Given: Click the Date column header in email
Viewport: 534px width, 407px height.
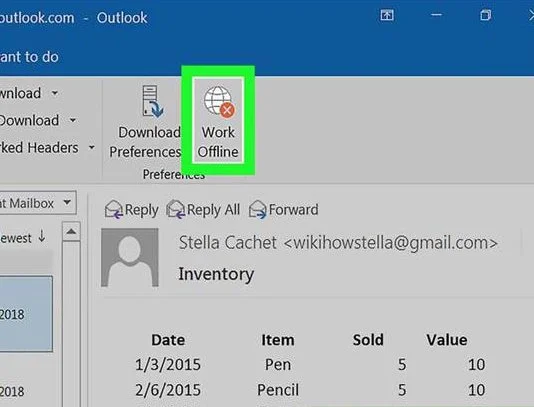Looking at the screenshot, I should (x=168, y=340).
